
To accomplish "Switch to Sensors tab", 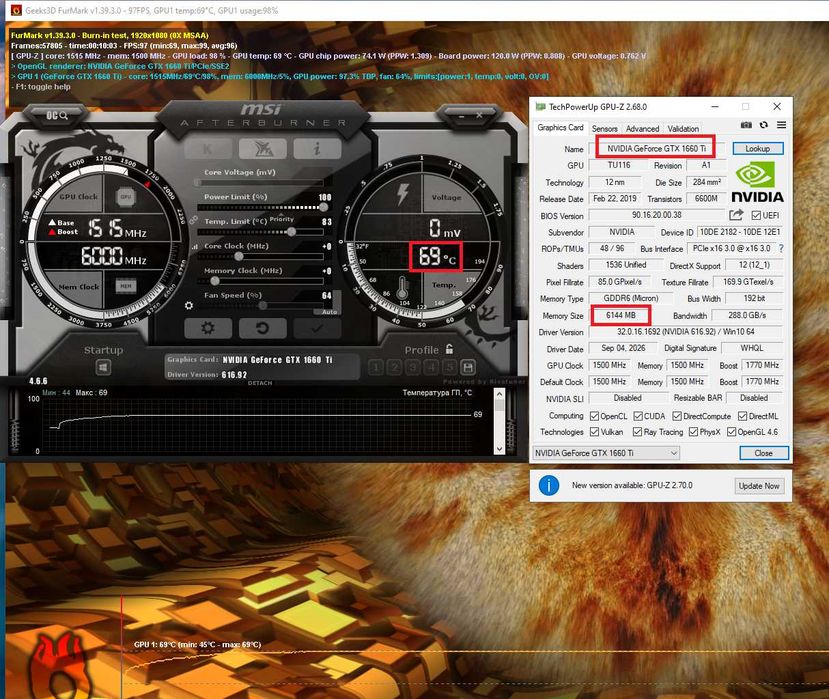I will pos(604,128).
